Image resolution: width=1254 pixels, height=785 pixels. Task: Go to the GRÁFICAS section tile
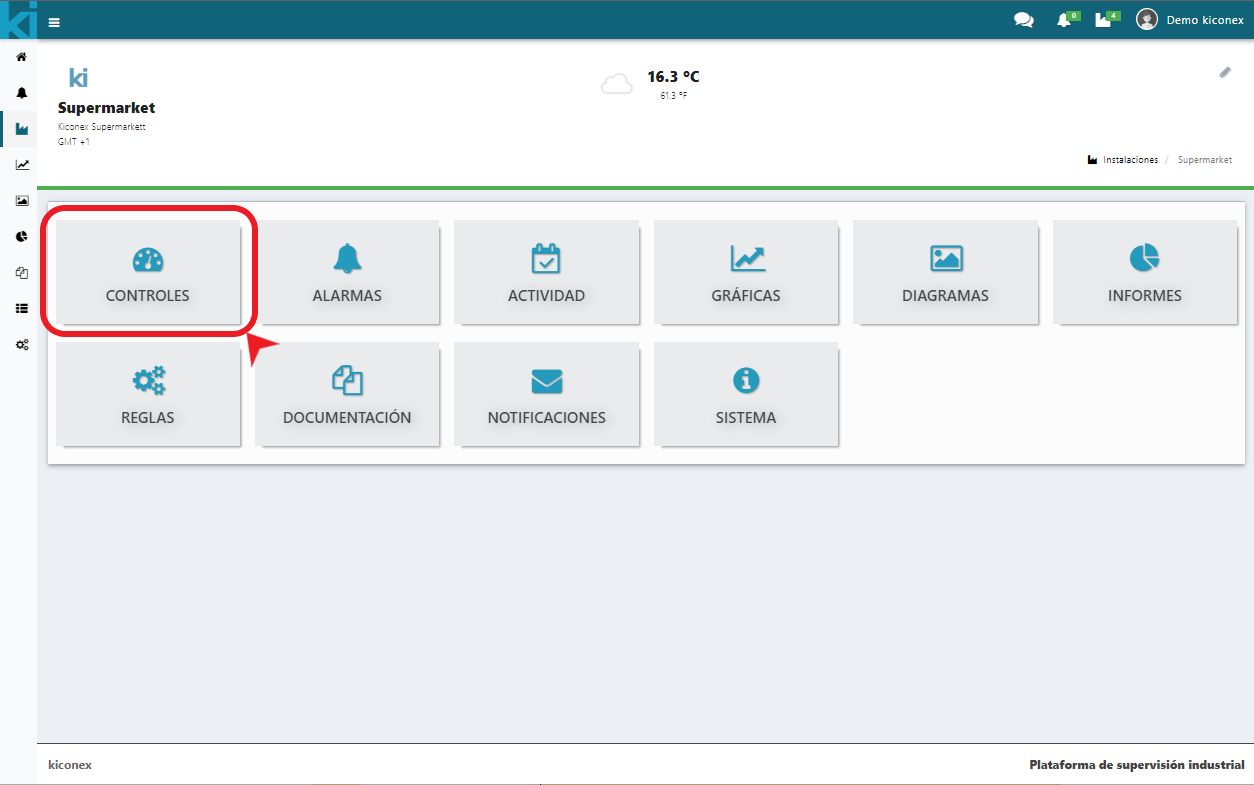[746, 273]
